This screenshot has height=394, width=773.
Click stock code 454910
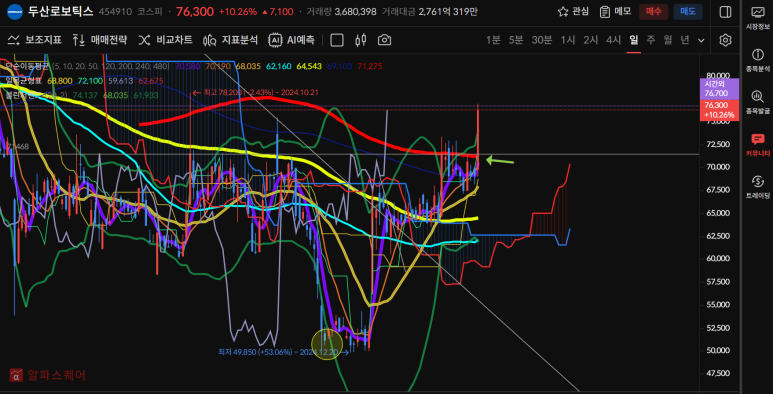tap(115, 12)
